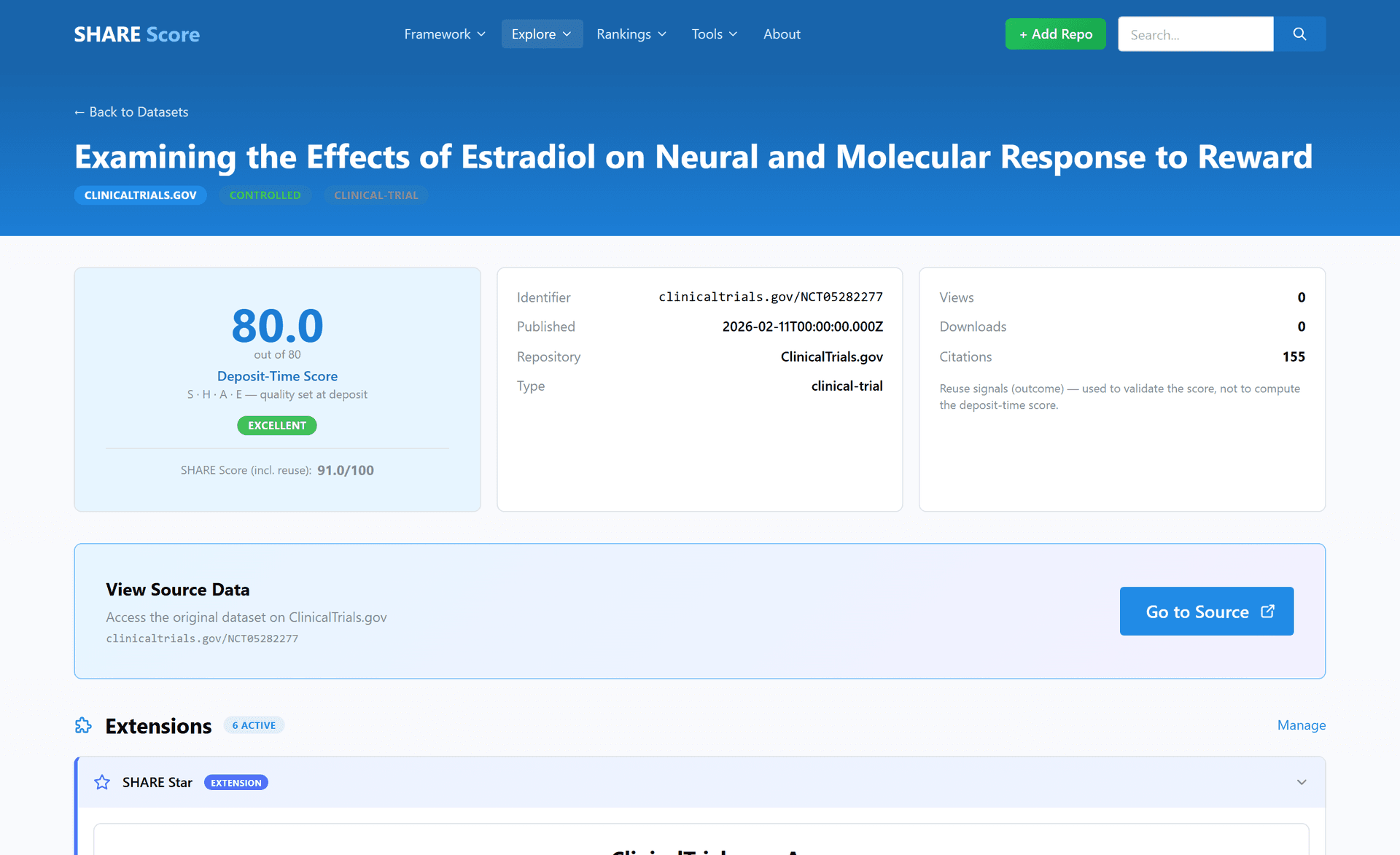Collapse the SHARE Star extension chevron
This screenshot has height=855, width=1400.
click(x=1302, y=782)
